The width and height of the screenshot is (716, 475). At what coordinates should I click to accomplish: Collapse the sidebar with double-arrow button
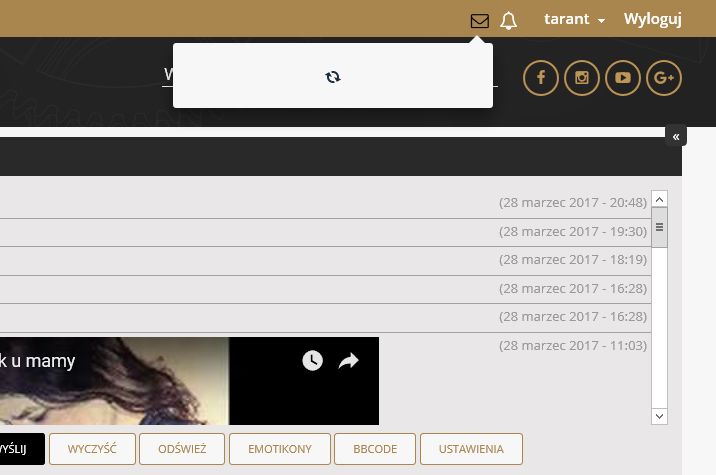pos(676,136)
